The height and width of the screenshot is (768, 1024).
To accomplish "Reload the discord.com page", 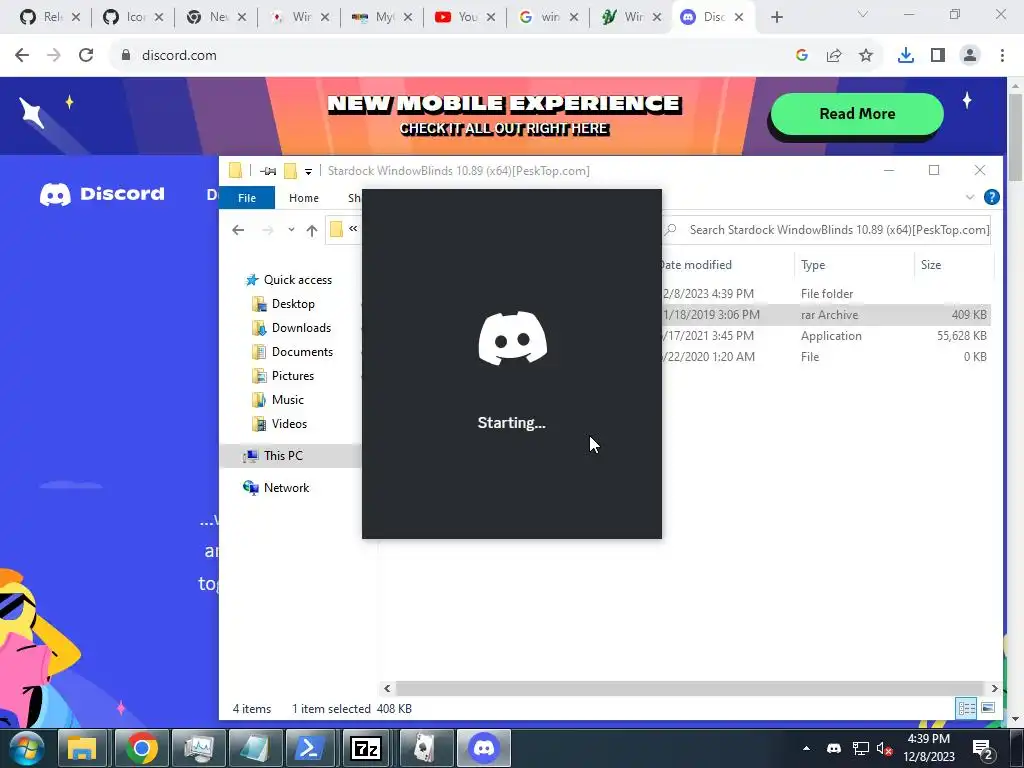I will point(86,56).
